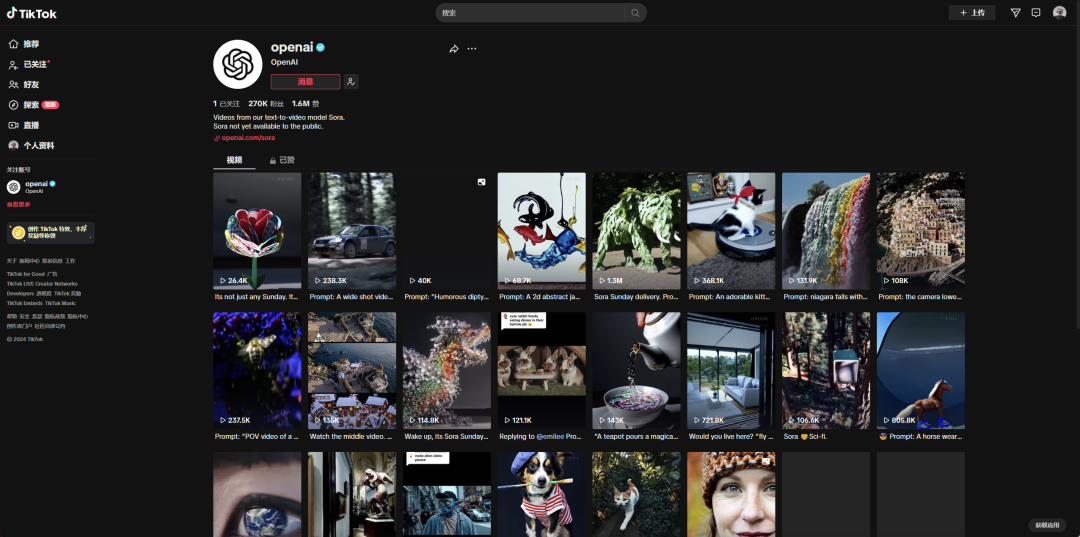
Task: Click the red 消息 message button
Action: coord(305,82)
